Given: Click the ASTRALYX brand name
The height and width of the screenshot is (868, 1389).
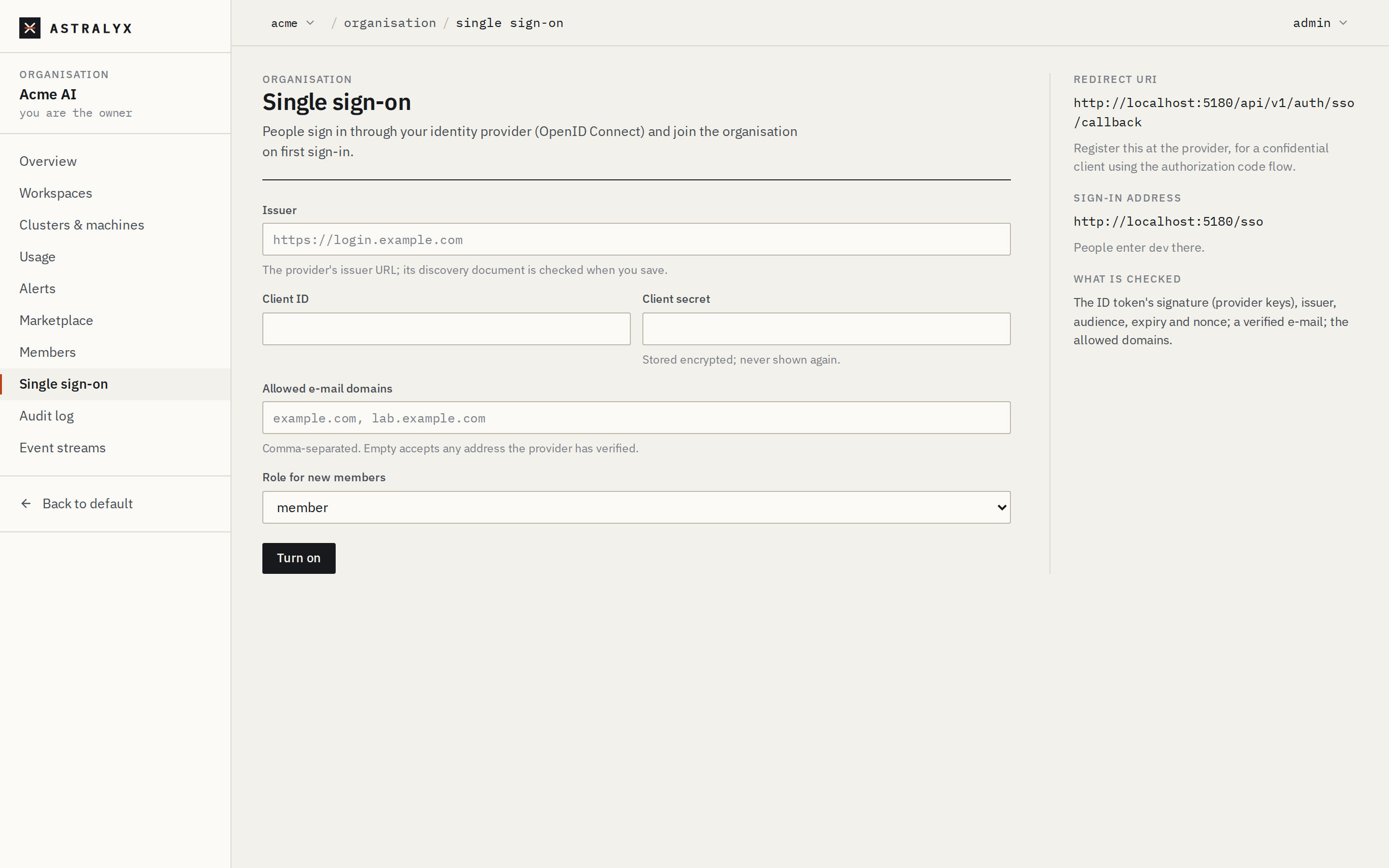Looking at the screenshot, I should (x=91, y=28).
